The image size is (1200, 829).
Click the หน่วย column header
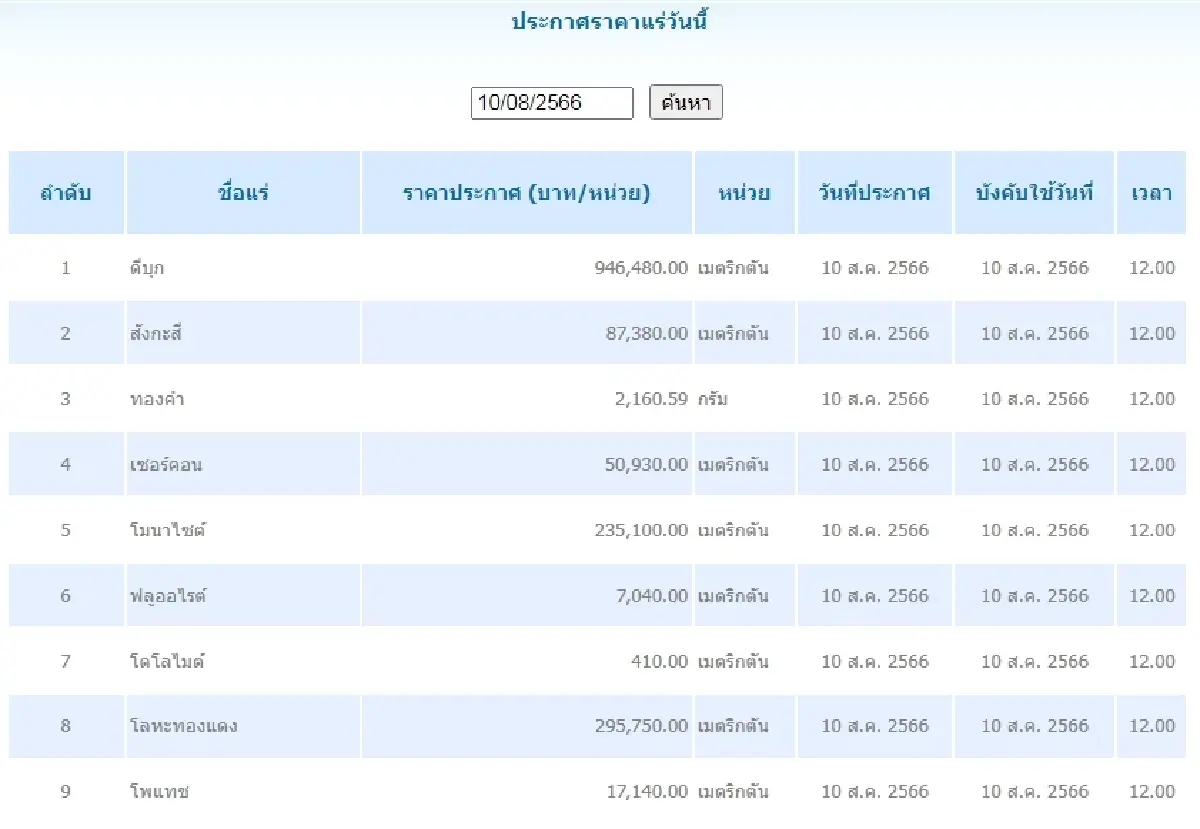745,193
